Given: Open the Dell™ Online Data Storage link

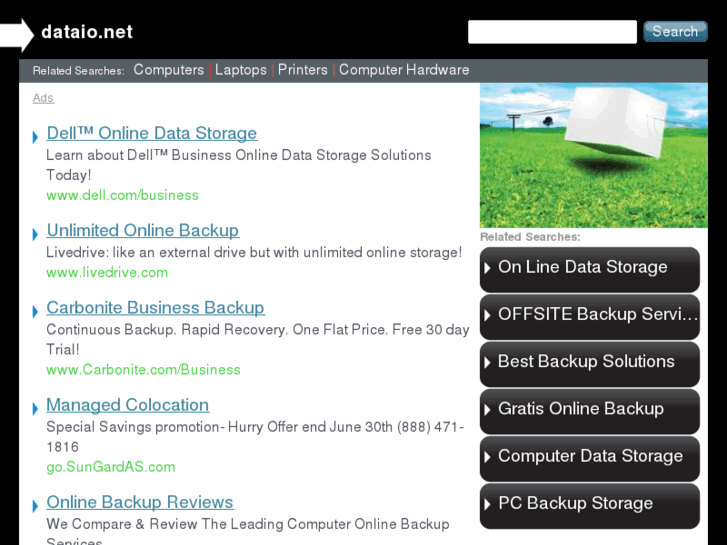Looking at the screenshot, I should (x=152, y=134).
